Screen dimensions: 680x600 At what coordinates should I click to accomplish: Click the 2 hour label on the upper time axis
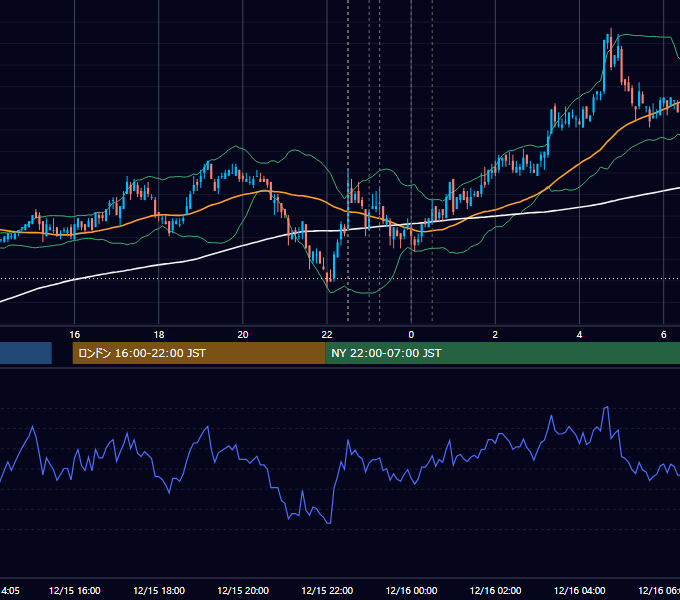(x=495, y=334)
